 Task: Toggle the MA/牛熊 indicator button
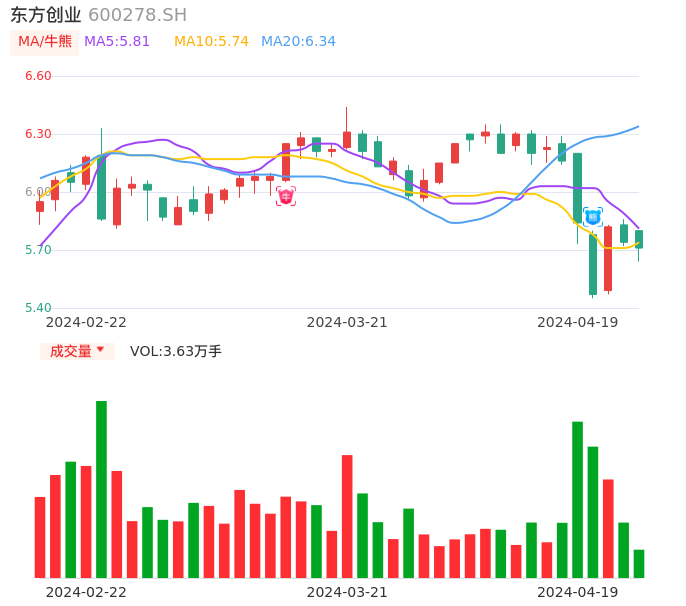click(x=44, y=42)
